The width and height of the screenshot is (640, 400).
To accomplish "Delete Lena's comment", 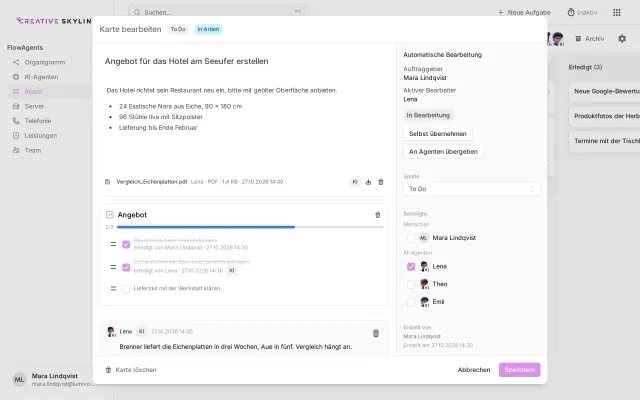I will pos(376,333).
